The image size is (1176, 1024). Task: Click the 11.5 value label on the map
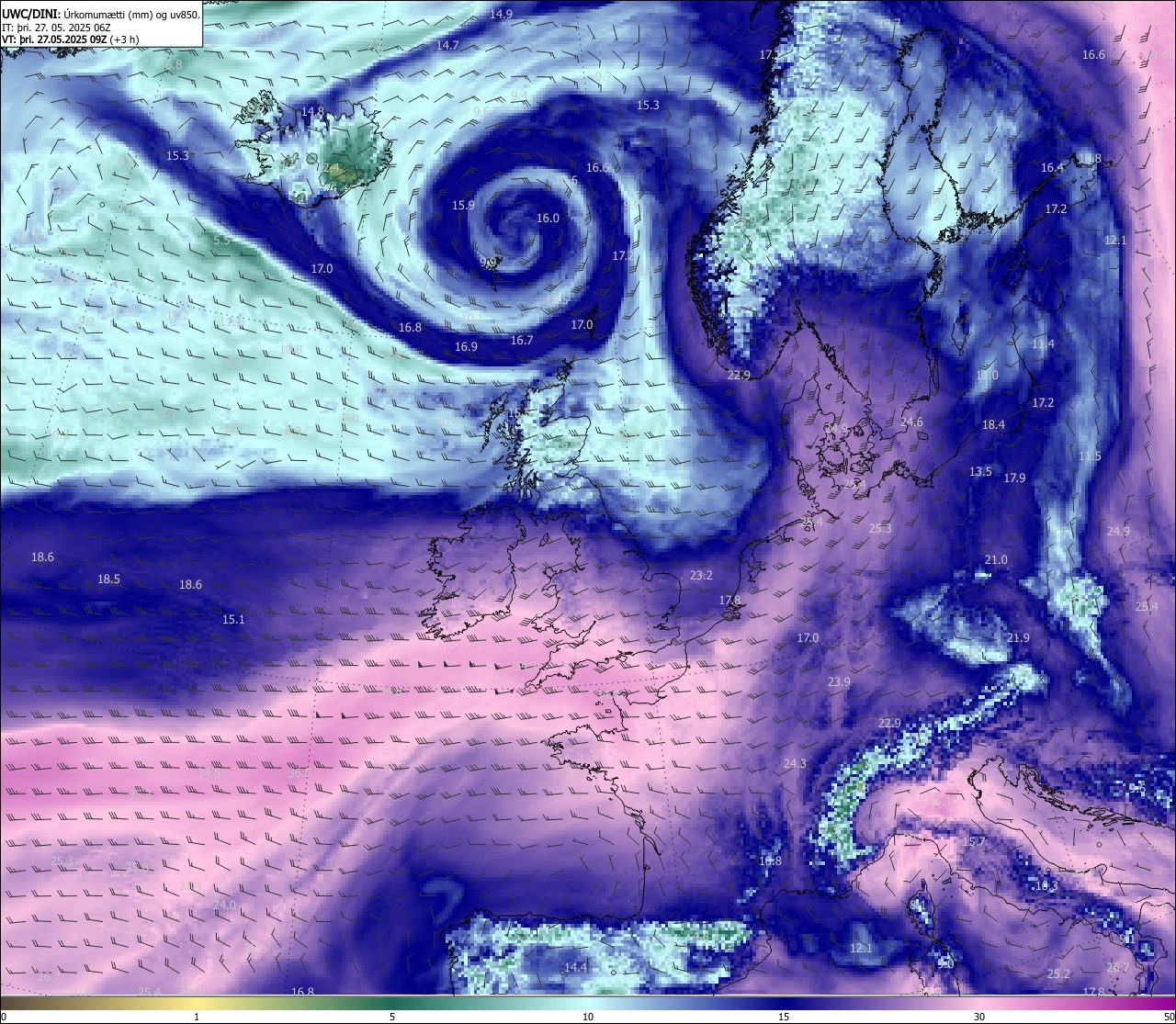(x=1090, y=456)
